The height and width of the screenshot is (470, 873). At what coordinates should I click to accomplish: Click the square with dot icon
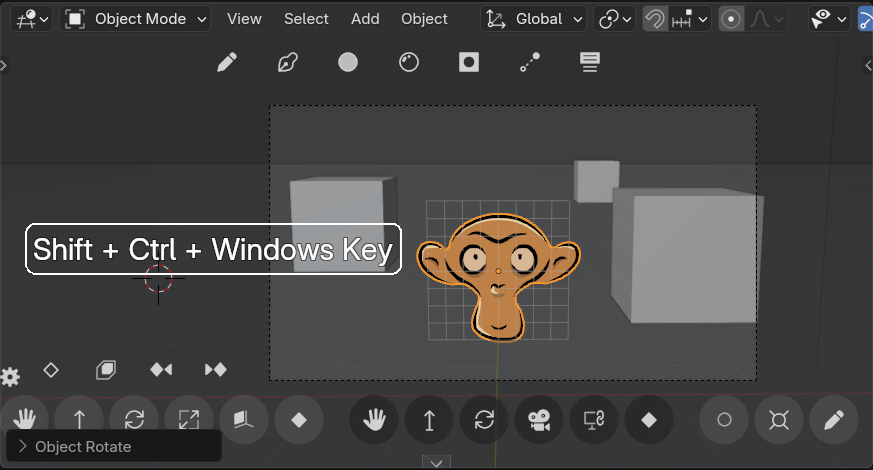pyautogui.click(x=469, y=62)
